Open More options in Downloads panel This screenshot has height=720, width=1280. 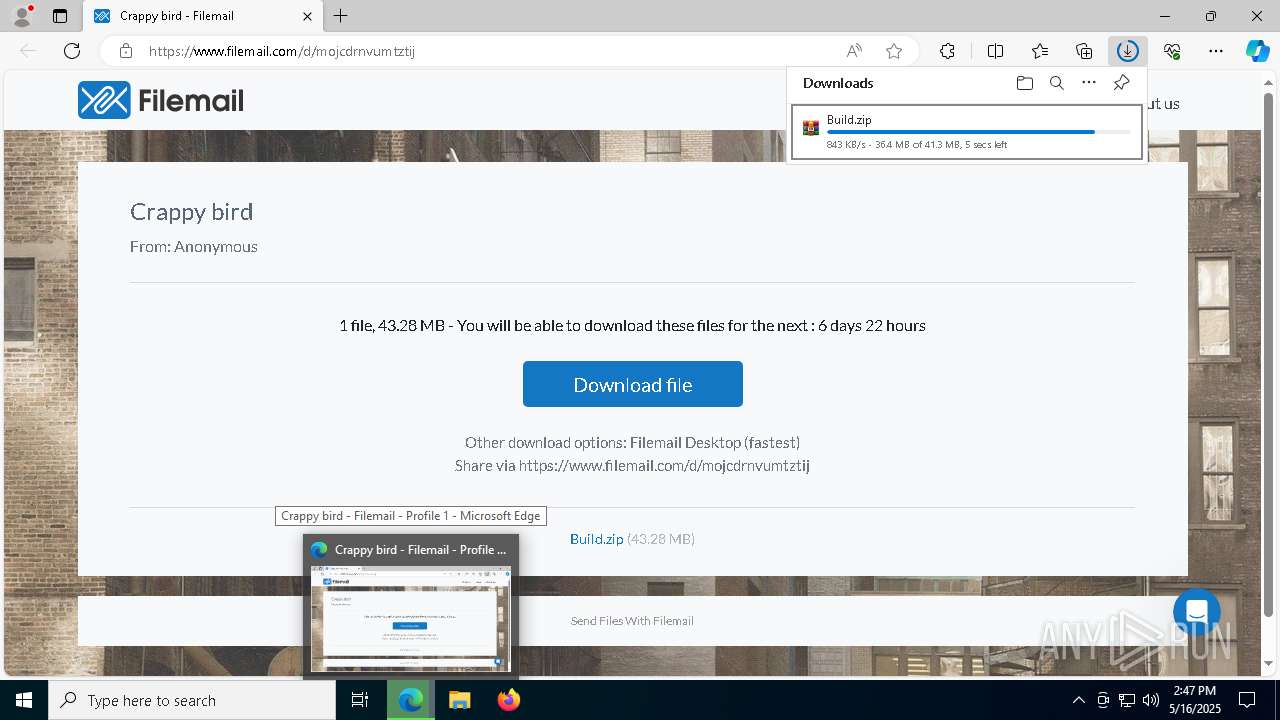[x=1089, y=83]
